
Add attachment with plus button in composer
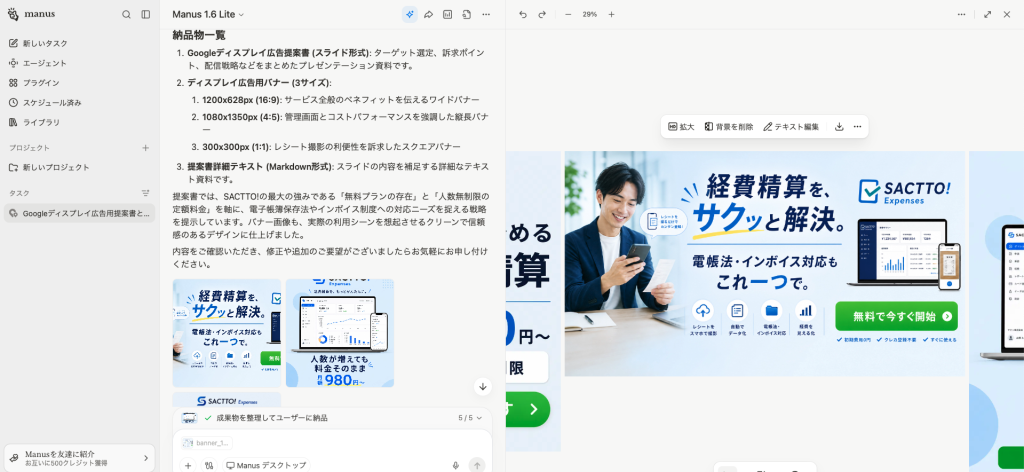pyautogui.click(x=188, y=465)
